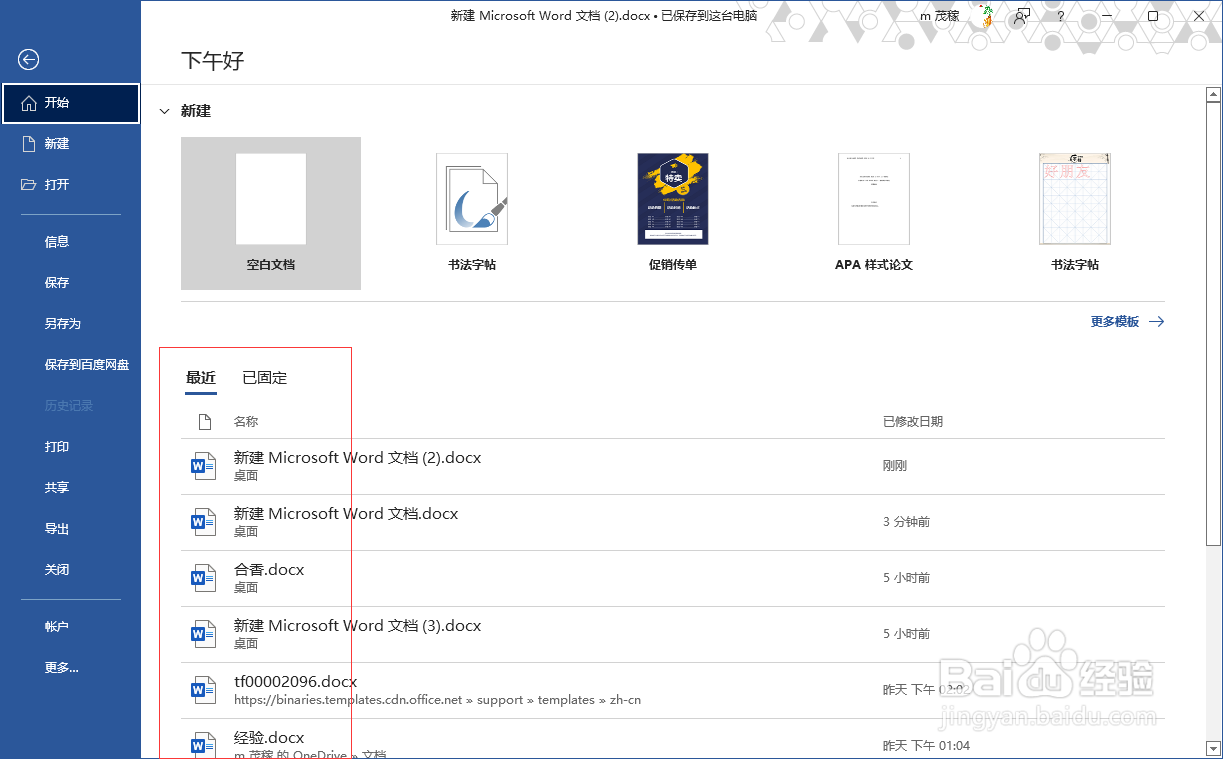Open Word file icon for 新建 Microsoft Word 文档 (3).docx
Screen dimensions: 1223x759
click(x=204, y=633)
